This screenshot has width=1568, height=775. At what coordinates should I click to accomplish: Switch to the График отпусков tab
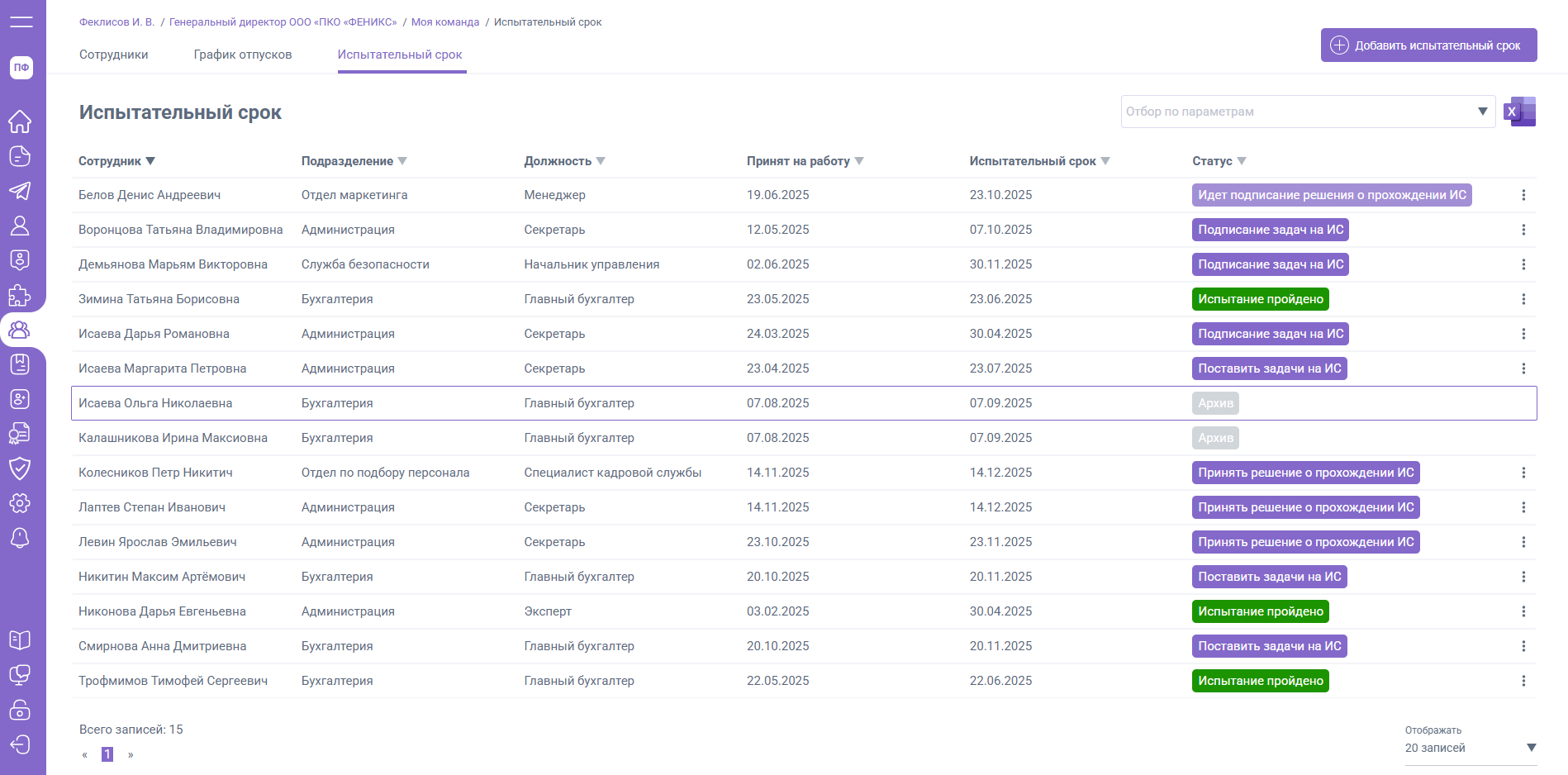[x=243, y=55]
